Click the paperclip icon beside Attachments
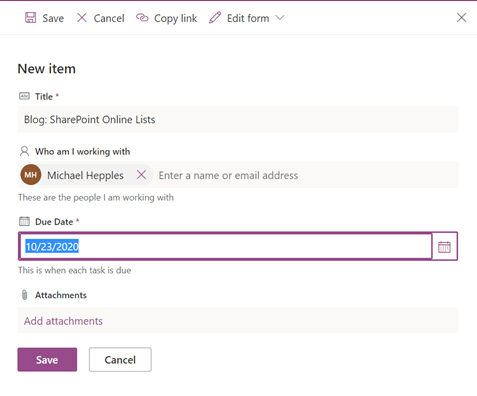Viewport: 477px width, 396px height. 24,295
